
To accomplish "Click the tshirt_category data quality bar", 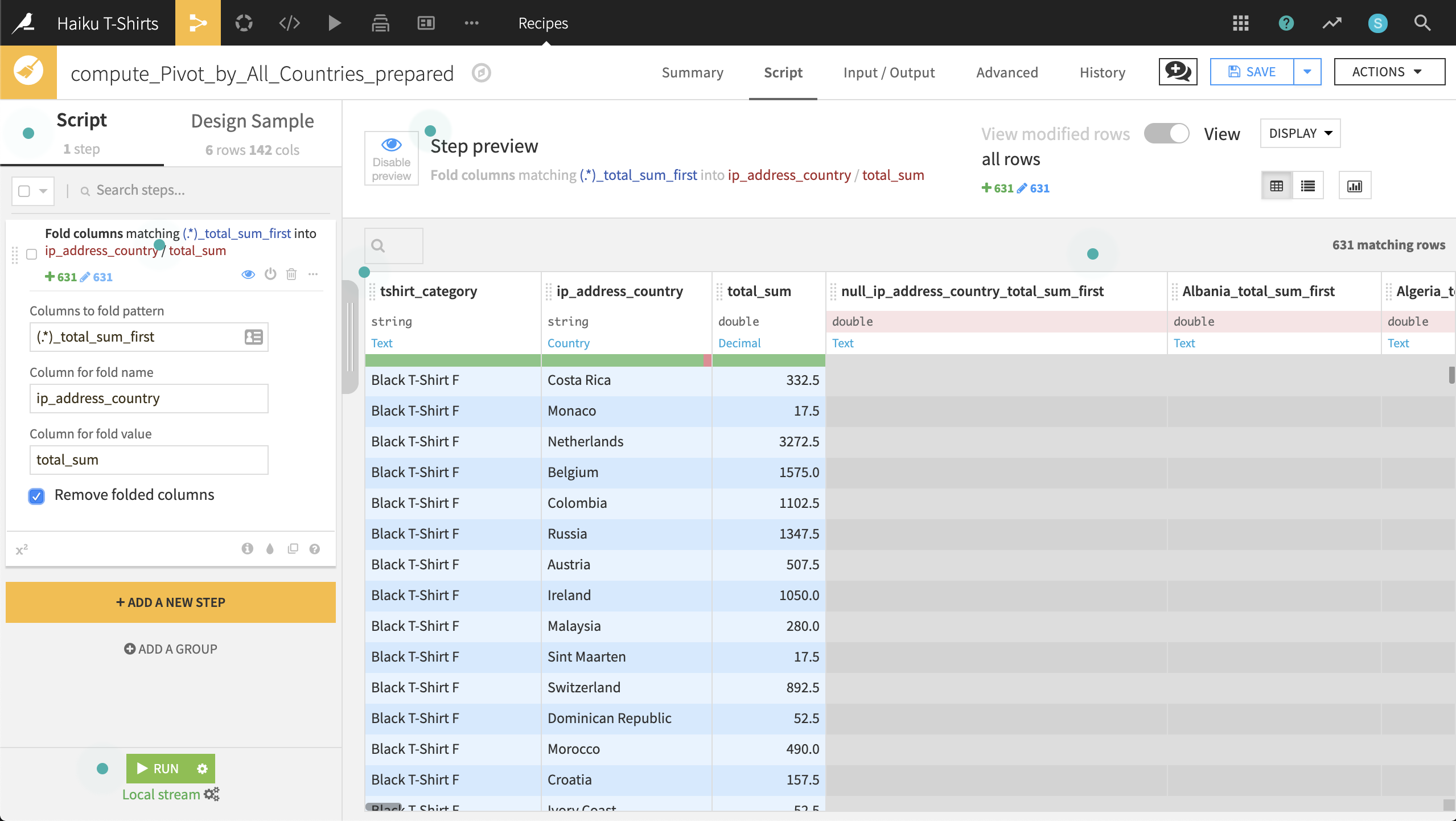I will pos(453,360).
